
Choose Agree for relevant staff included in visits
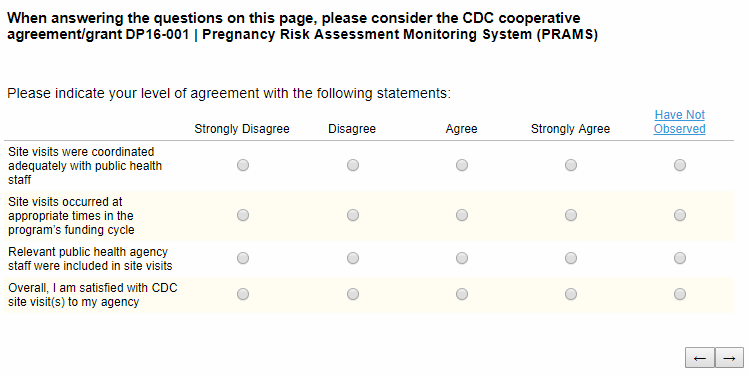click(x=462, y=258)
